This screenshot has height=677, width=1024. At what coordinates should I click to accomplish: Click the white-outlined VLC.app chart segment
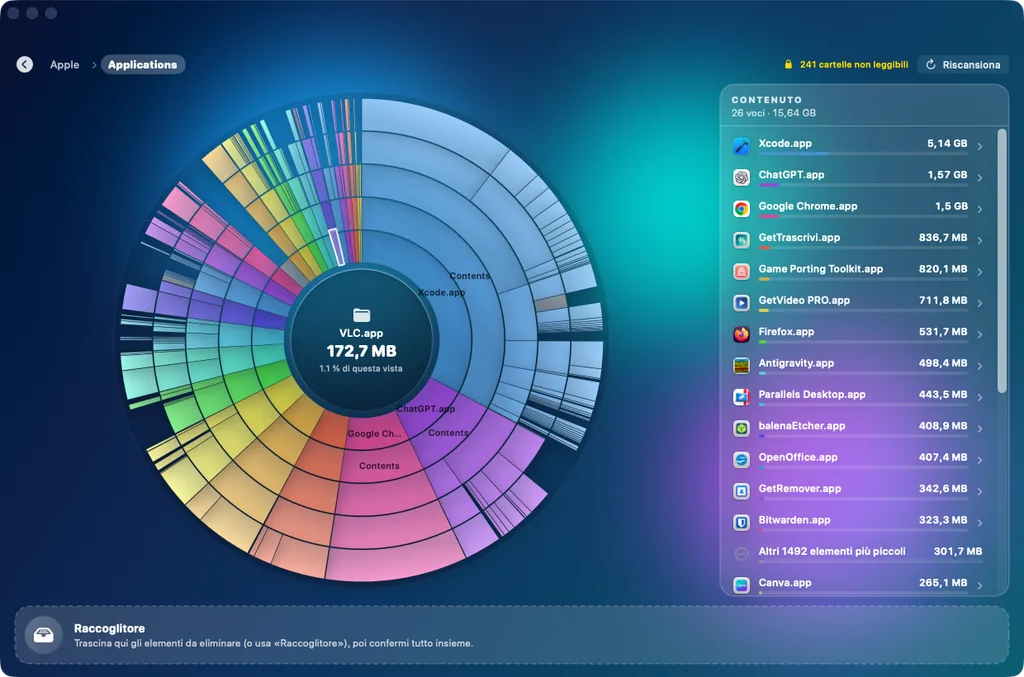336,247
